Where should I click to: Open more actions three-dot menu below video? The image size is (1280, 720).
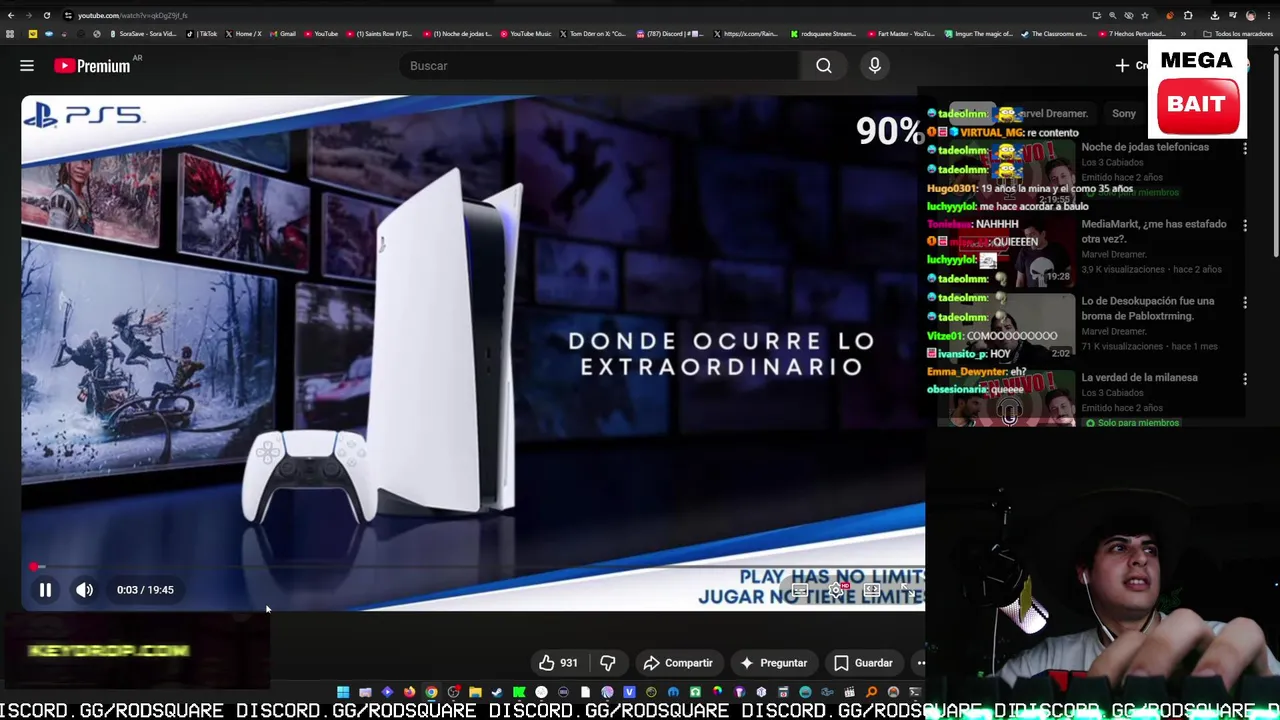point(920,663)
